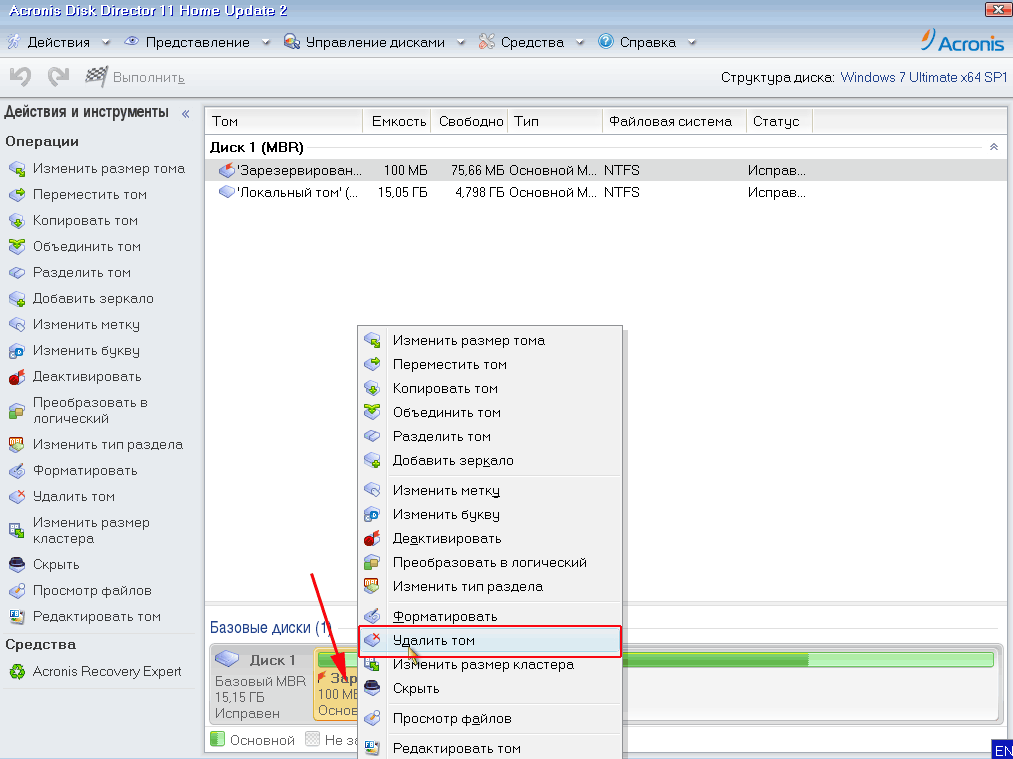Open Windows 7 Ultimate x64 SP1 disk structure link
1013x759 pixels.
pos(924,78)
